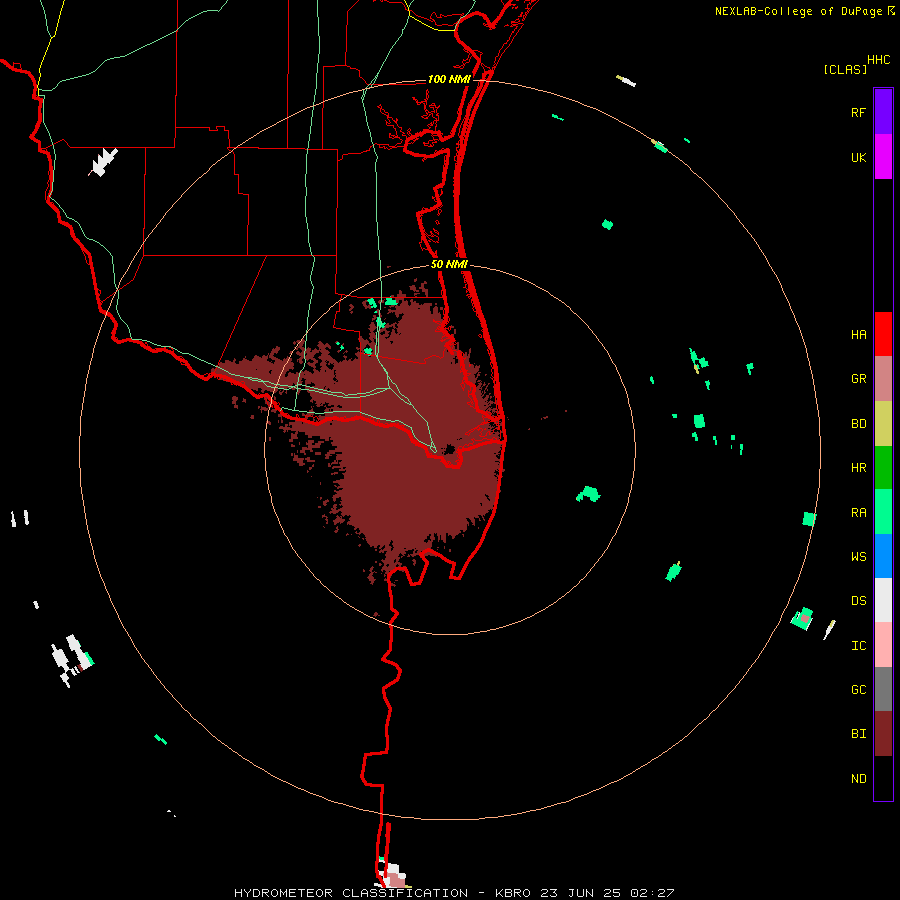The width and height of the screenshot is (900, 900).
Task: Click the Hydrometeor Classification KBRO title text
Action: pos(454,893)
